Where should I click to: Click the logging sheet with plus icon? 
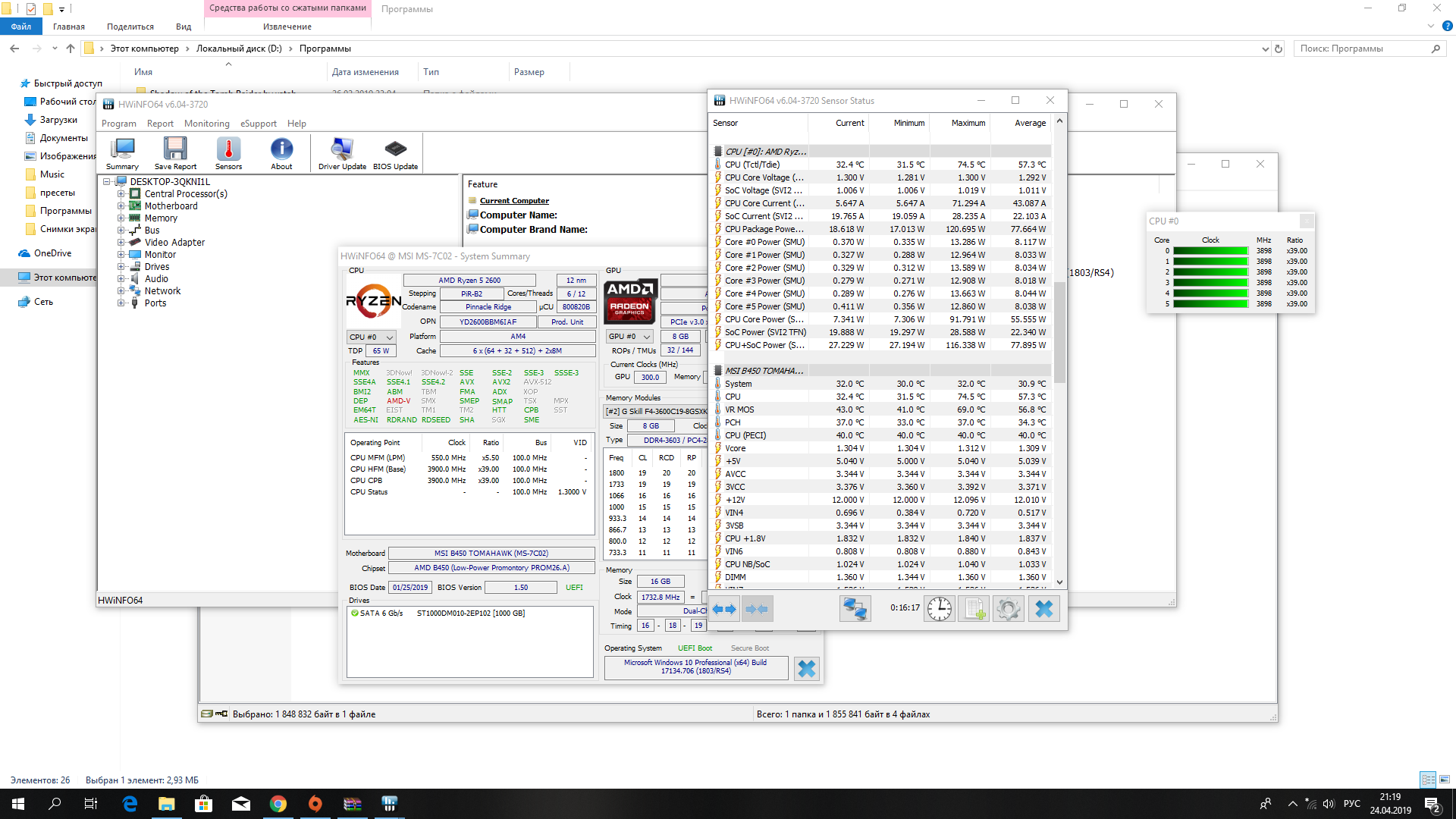coord(974,609)
